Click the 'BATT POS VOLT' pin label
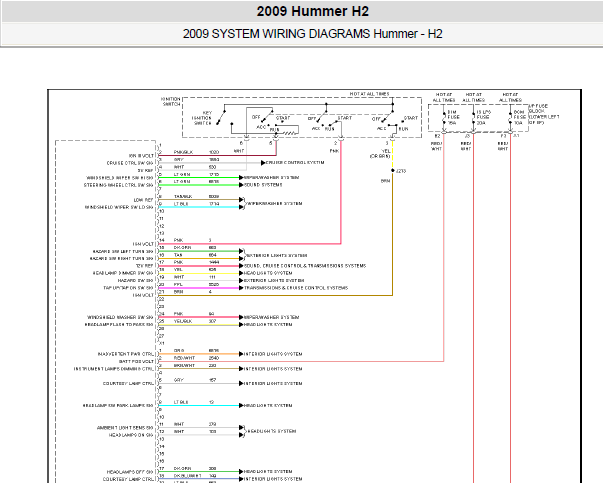Image resolution: width=603 pixels, height=483 pixels. pyautogui.click(x=136, y=362)
